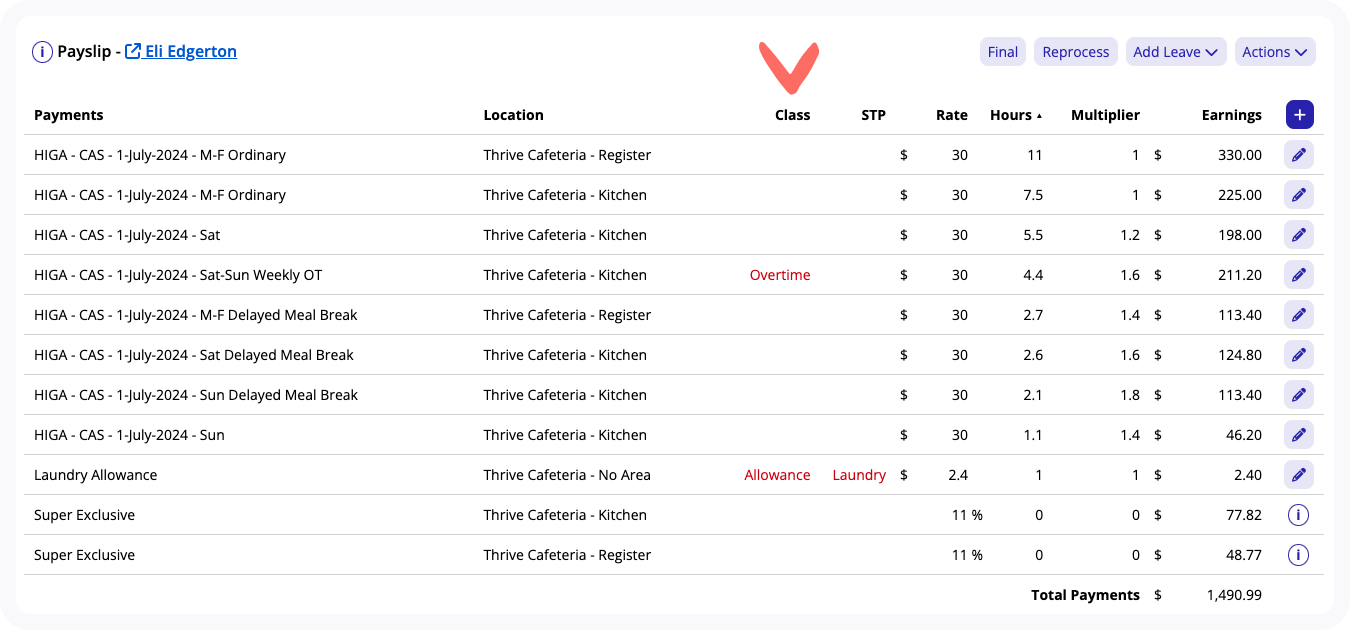Edit the Sat-Sun Weekly OT payment row
1350x630 pixels.
tap(1298, 275)
